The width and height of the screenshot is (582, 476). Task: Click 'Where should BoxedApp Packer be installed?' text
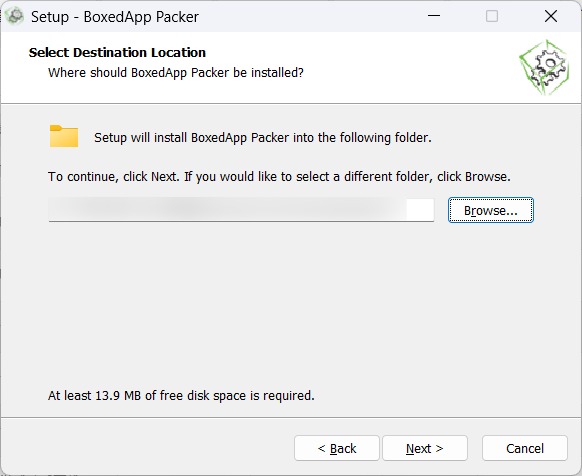tap(176, 72)
